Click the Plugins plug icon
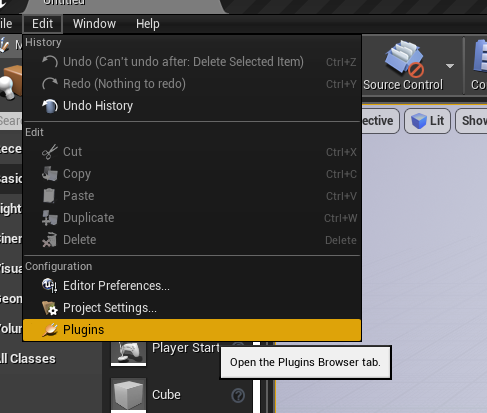 click(50, 330)
